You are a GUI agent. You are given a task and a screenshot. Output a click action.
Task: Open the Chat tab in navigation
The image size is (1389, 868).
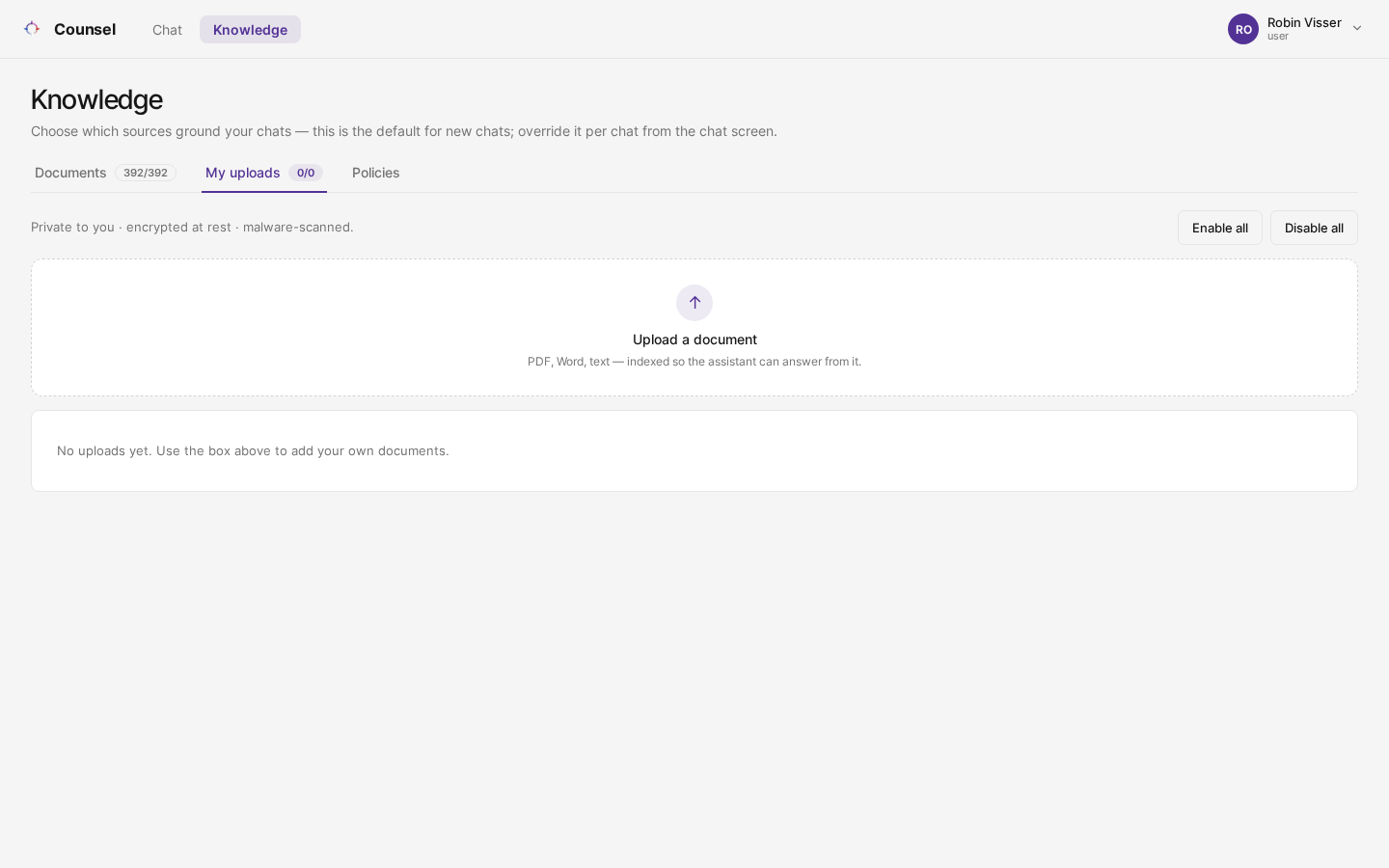pyautogui.click(x=167, y=30)
